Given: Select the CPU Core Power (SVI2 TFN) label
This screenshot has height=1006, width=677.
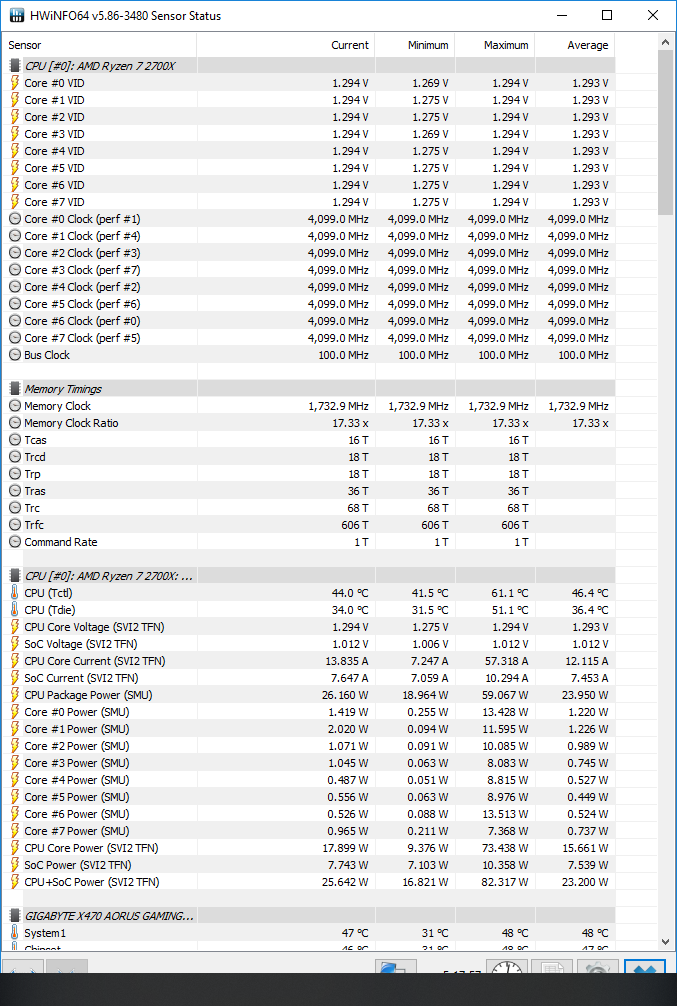Looking at the screenshot, I should point(91,848).
